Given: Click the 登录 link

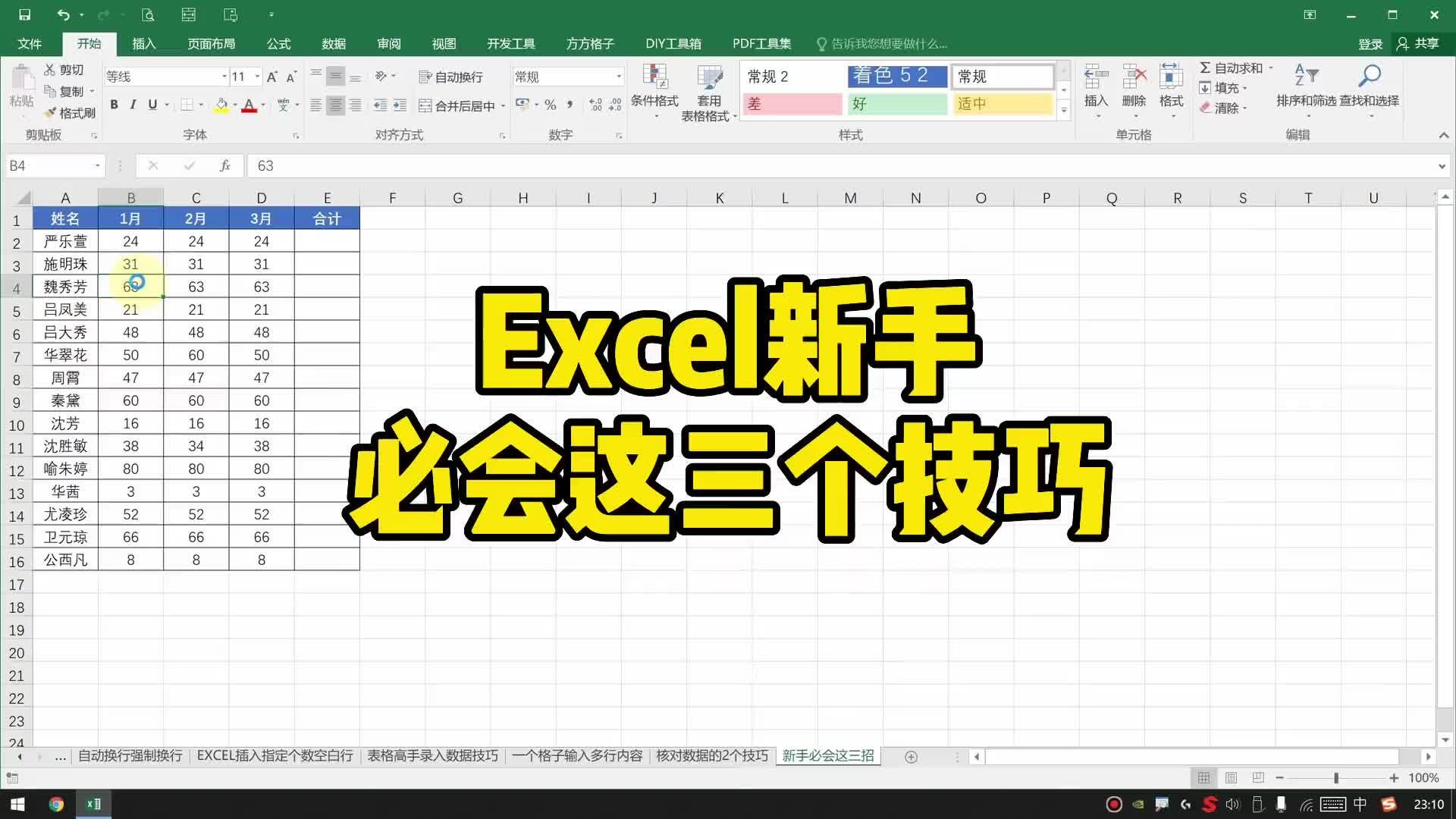Looking at the screenshot, I should 1370,43.
